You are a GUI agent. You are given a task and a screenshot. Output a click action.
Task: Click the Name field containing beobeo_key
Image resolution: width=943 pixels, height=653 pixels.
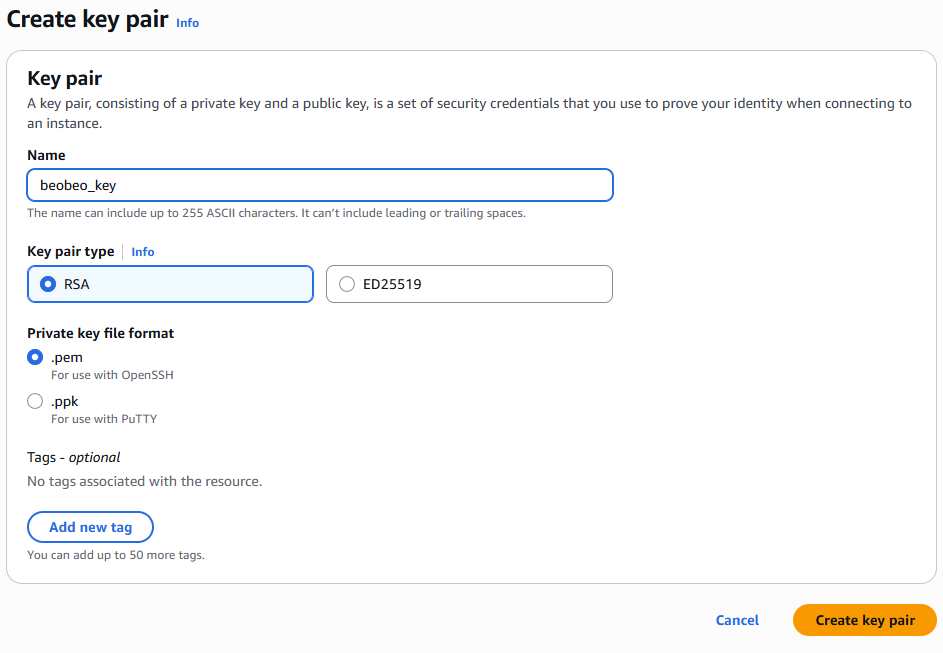click(x=319, y=185)
